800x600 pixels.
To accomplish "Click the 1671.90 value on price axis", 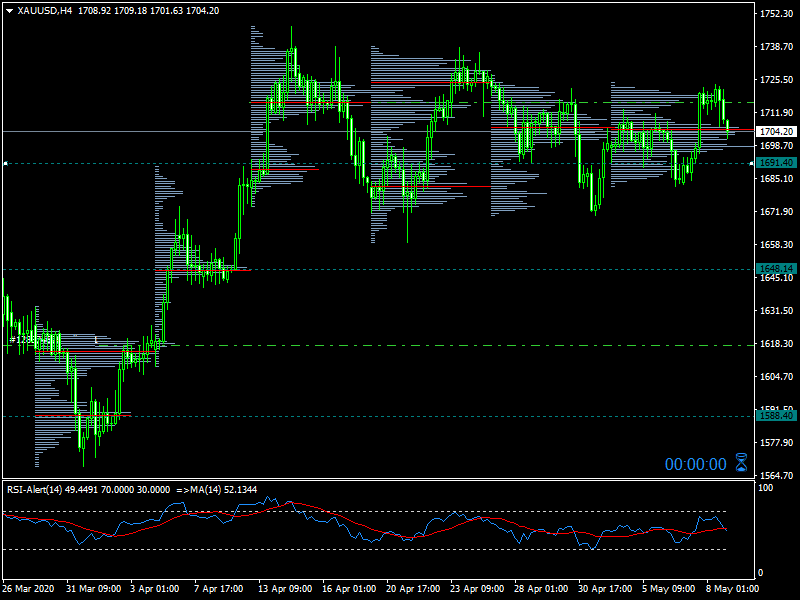I will [776, 212].
